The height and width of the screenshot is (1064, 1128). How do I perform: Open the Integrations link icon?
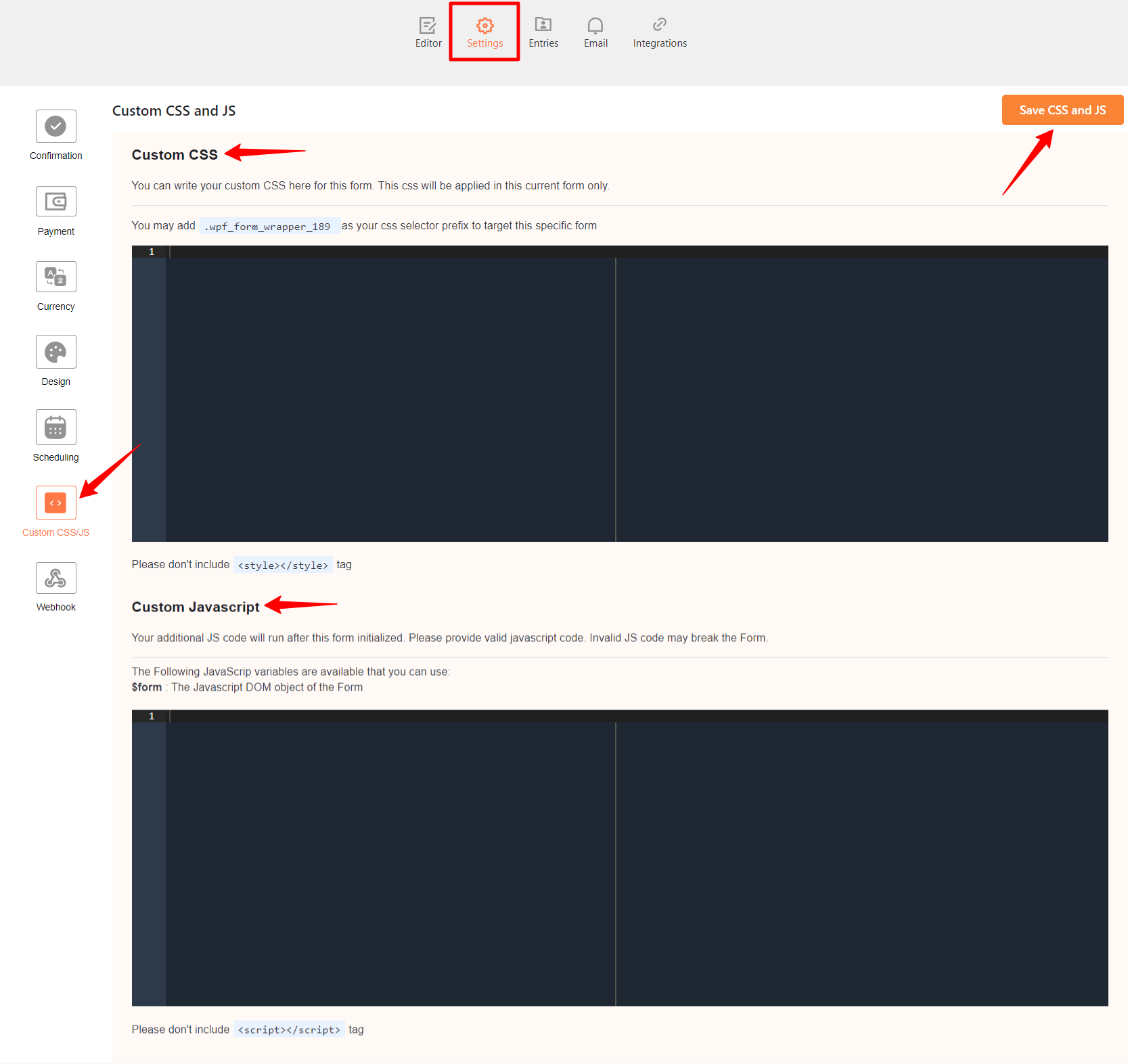click(x=660, y=25)
